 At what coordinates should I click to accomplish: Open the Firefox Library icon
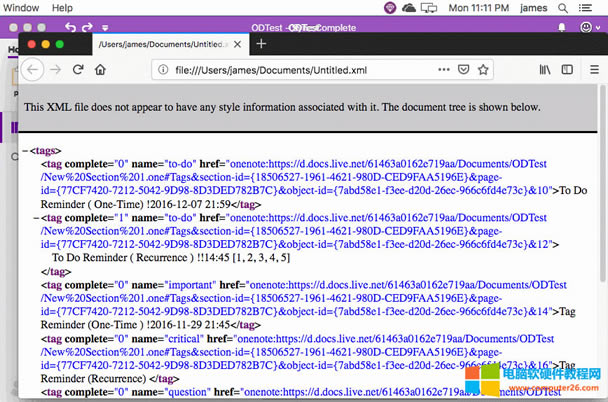pyautogui.click(x=546, y=69)
